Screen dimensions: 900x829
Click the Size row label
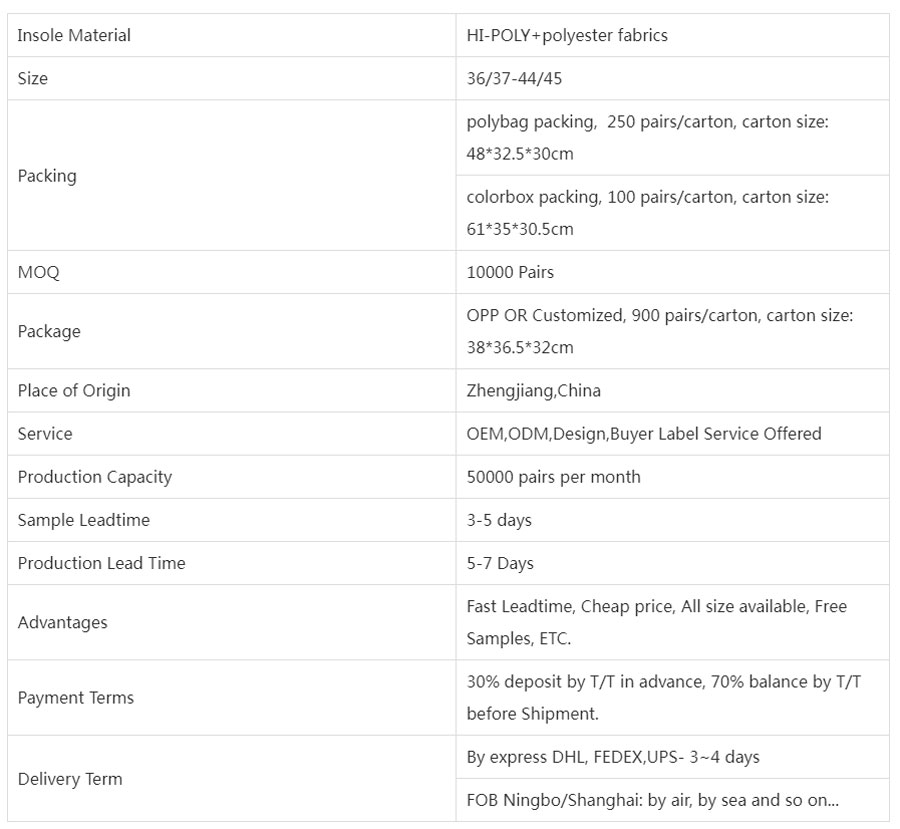coord(33,79)
